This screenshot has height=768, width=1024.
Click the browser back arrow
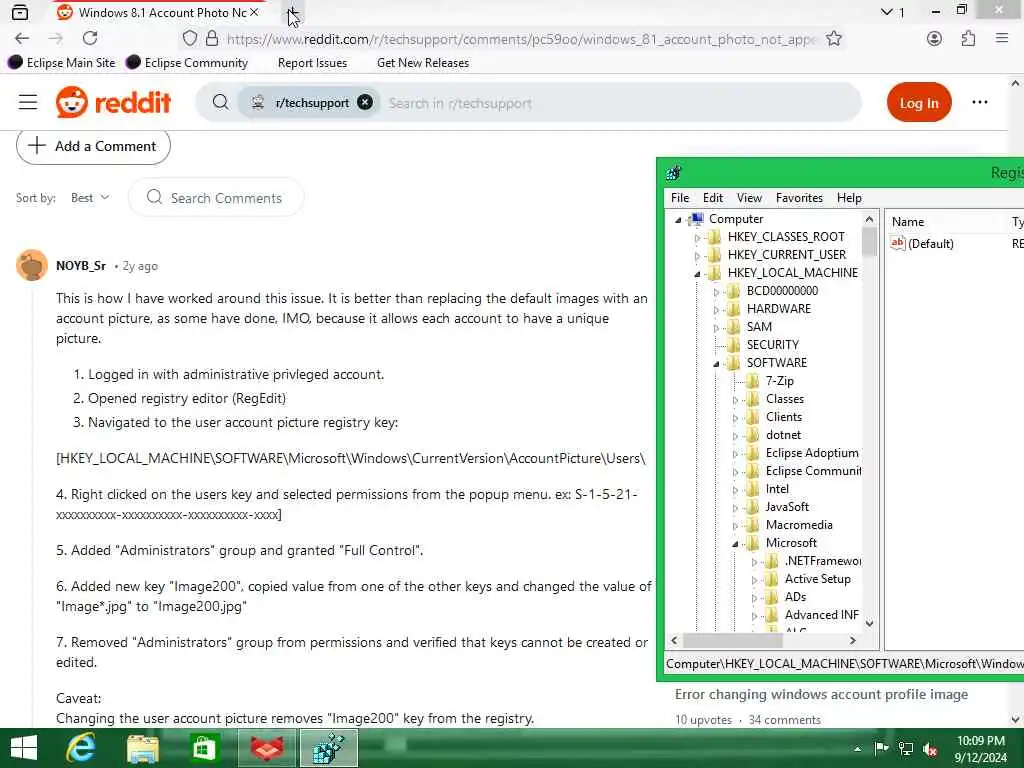click(22, 39)
